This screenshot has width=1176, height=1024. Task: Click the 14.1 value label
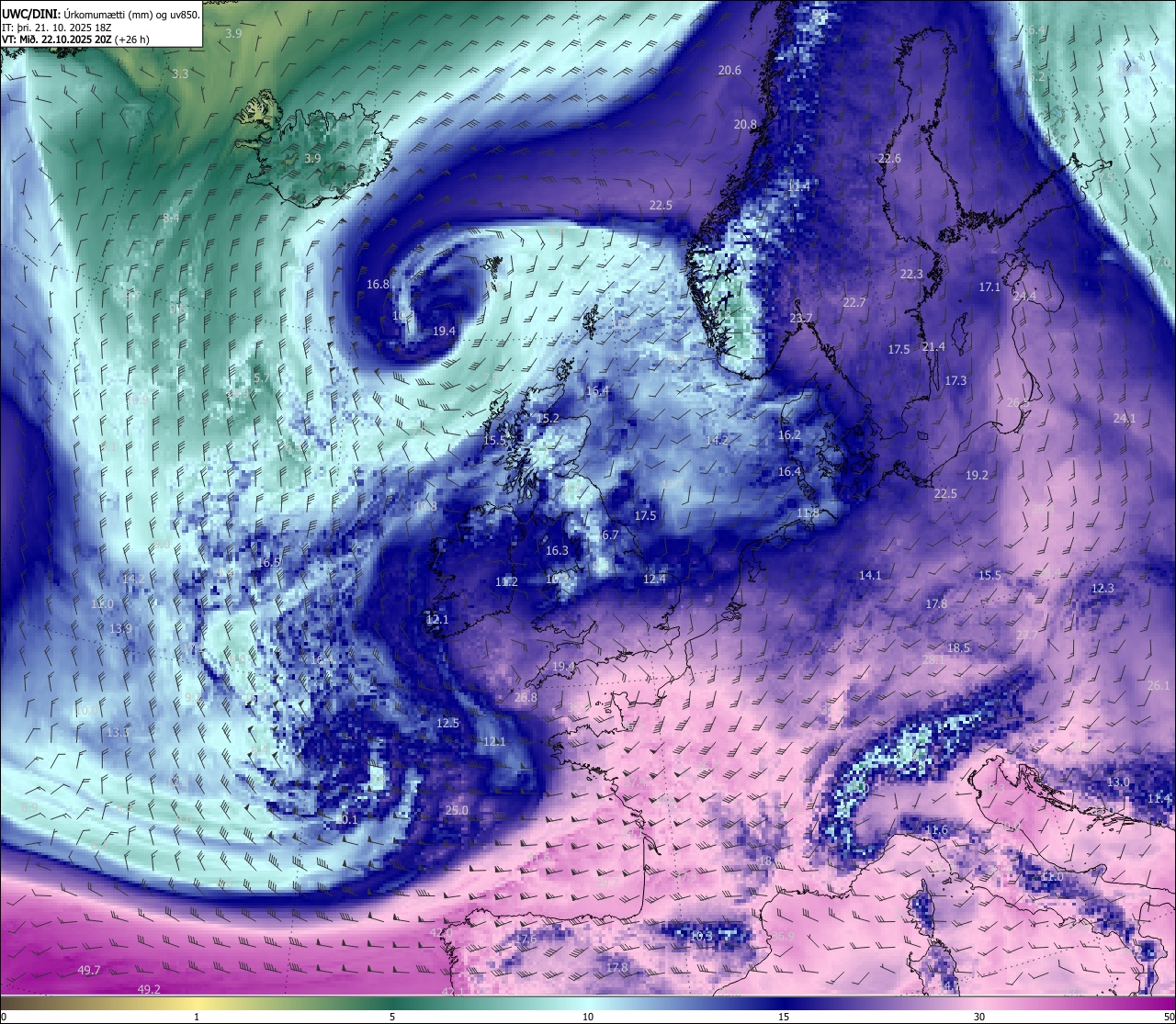(x=870, y=576)
